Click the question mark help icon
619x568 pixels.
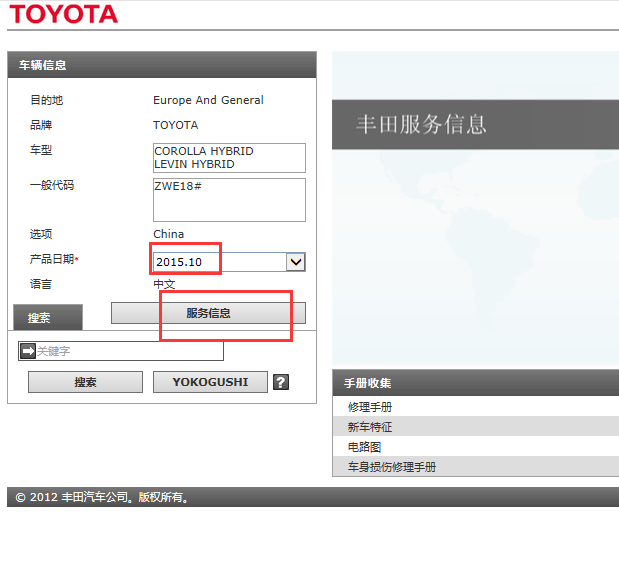[x=281, y=382]
